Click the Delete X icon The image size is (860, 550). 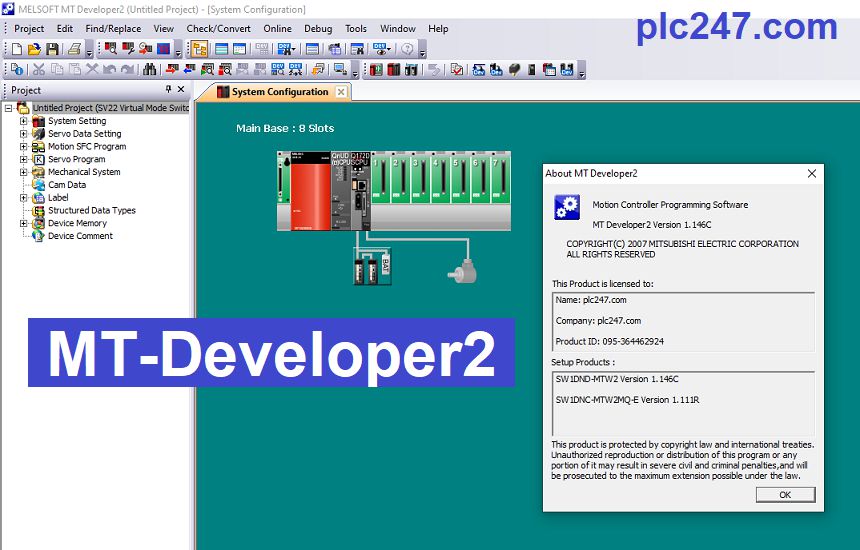(92, 70)
